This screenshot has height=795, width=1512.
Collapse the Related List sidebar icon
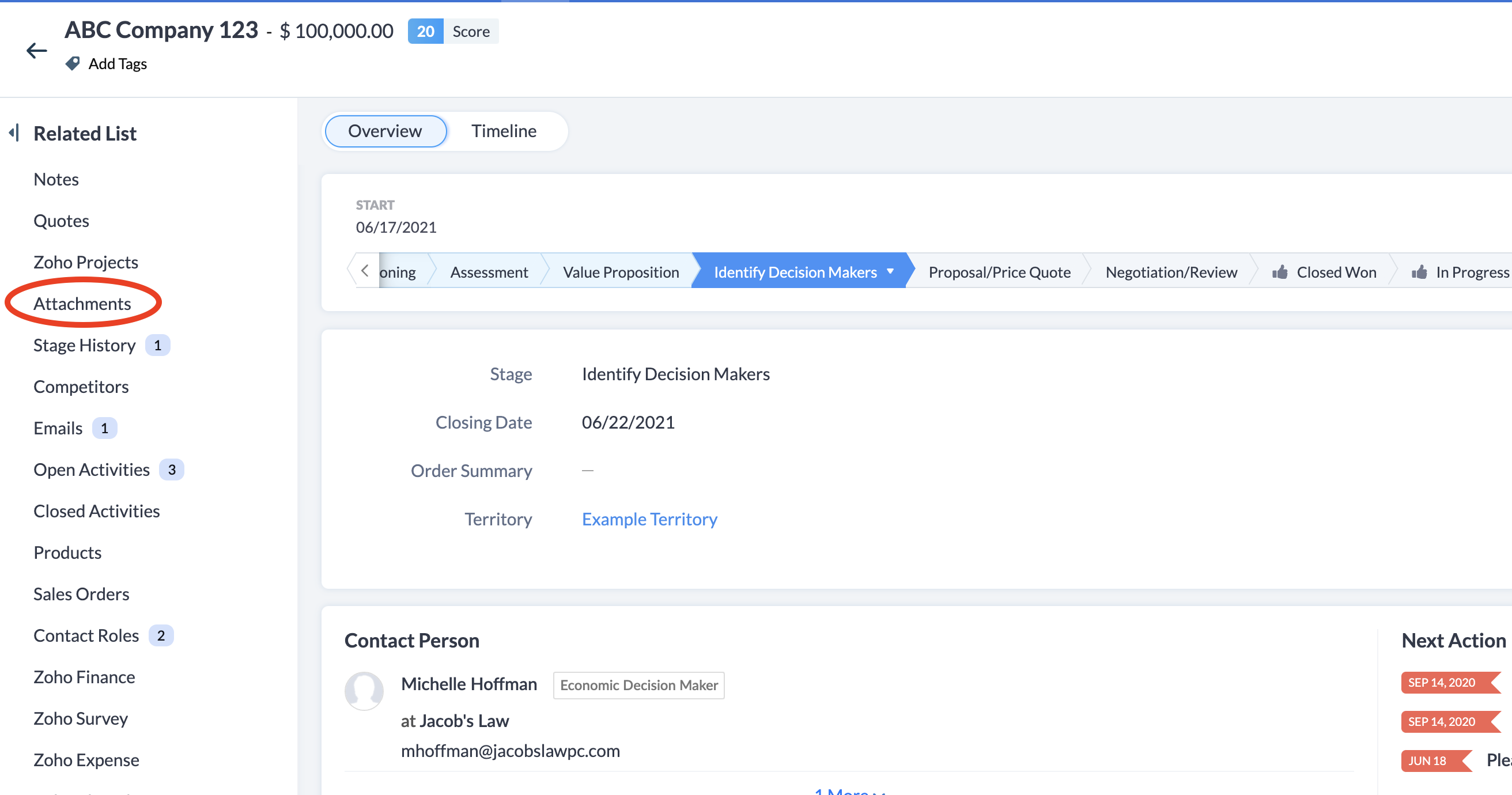point(14,132)
